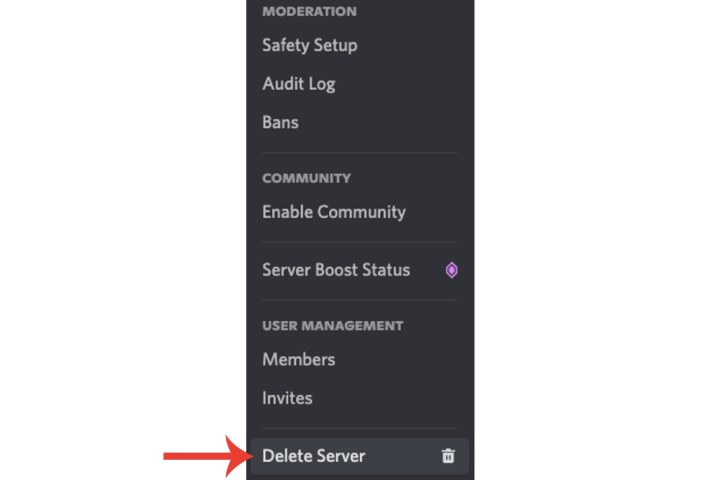Click the divider below Server Boost Status
The height and width of the screenshot is (480, 720).
tap(359, 300)
